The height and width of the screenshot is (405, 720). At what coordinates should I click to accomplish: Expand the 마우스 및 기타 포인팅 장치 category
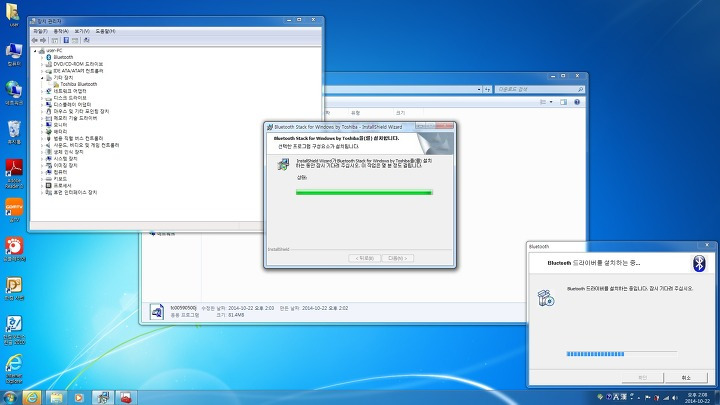pos(42,112)
